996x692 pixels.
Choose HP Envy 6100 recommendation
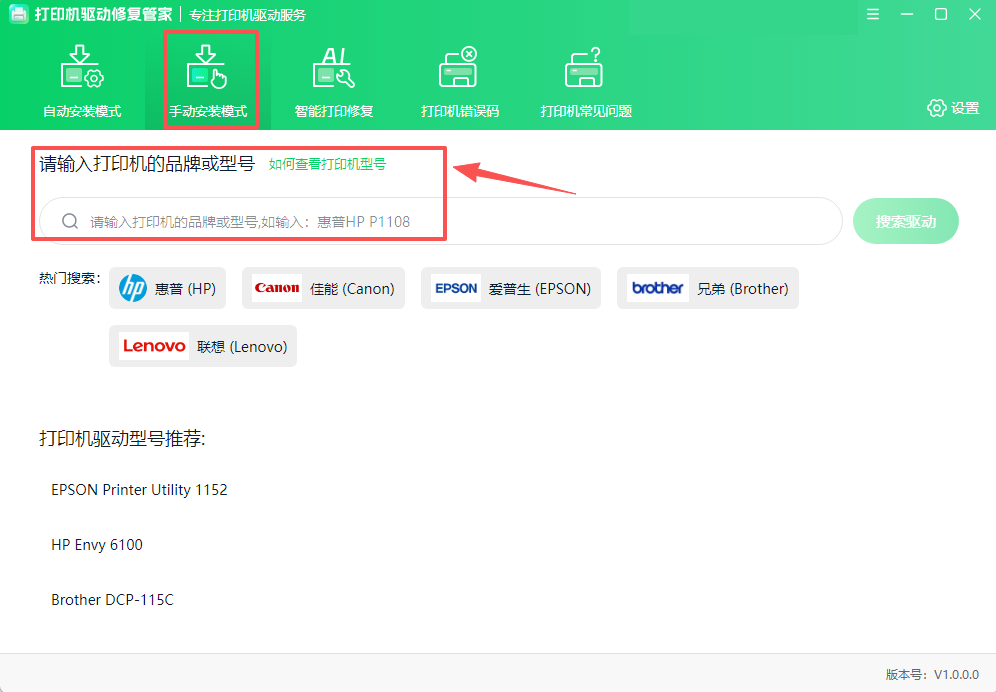[97, 545]
